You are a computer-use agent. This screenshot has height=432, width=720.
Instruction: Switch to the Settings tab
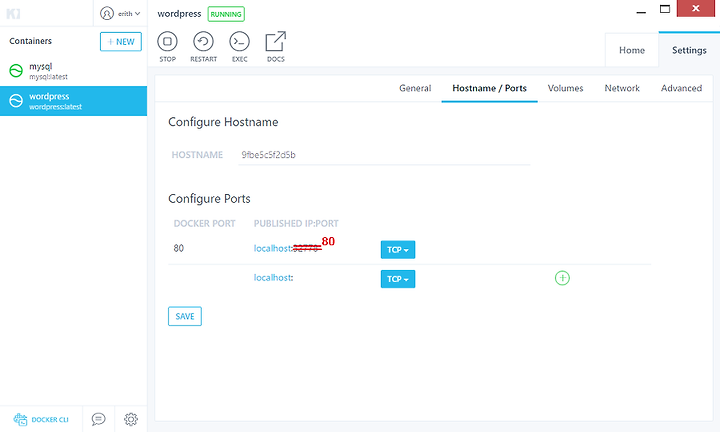pos(689,50)
